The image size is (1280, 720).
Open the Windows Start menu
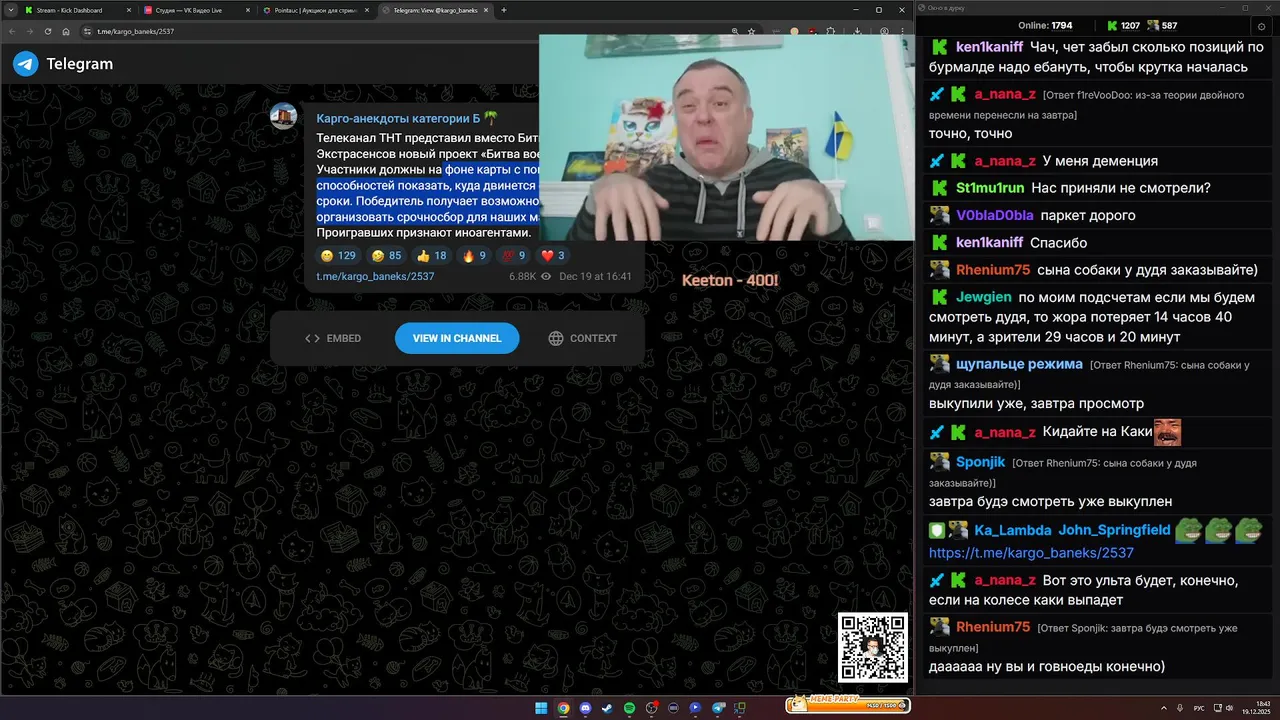(x=541, y=708)
